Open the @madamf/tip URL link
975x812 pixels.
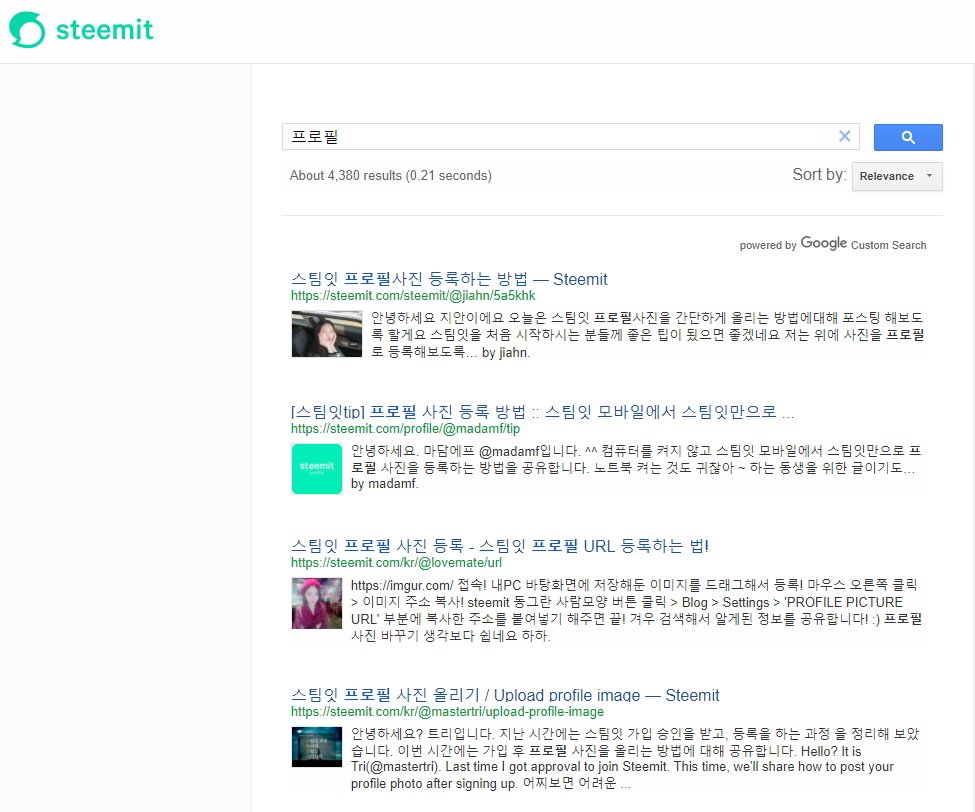tap(405, 429)
